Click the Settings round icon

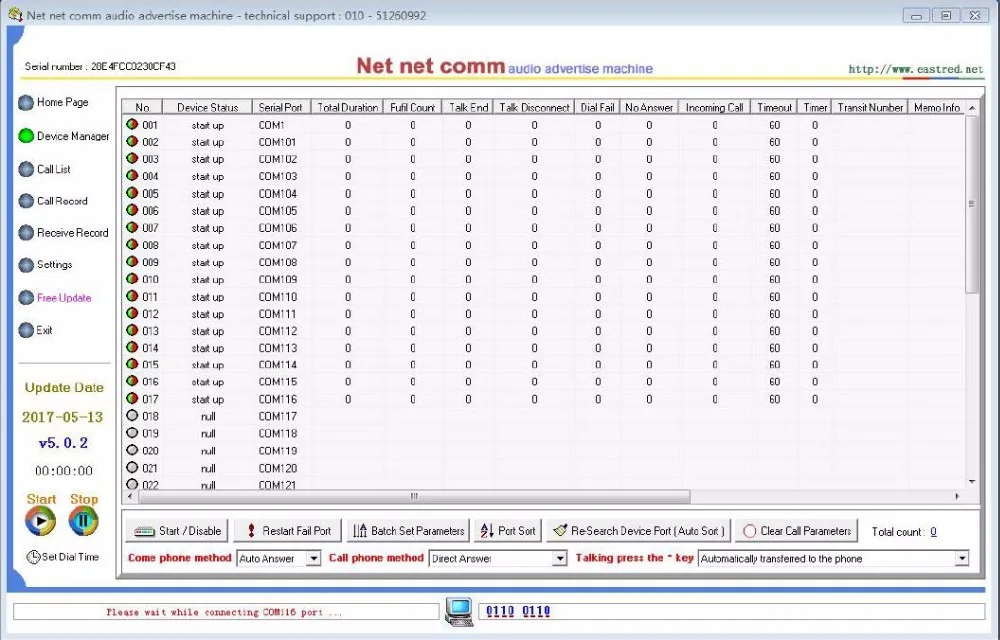[x=26, y=265]
